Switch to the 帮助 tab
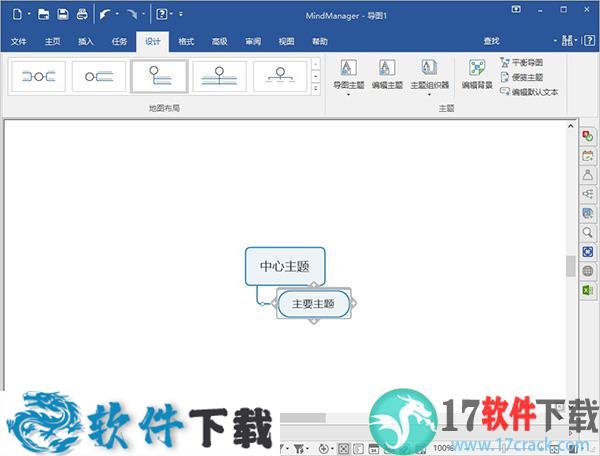The height and width of the screenshot is (456, 600). [320, 41]
